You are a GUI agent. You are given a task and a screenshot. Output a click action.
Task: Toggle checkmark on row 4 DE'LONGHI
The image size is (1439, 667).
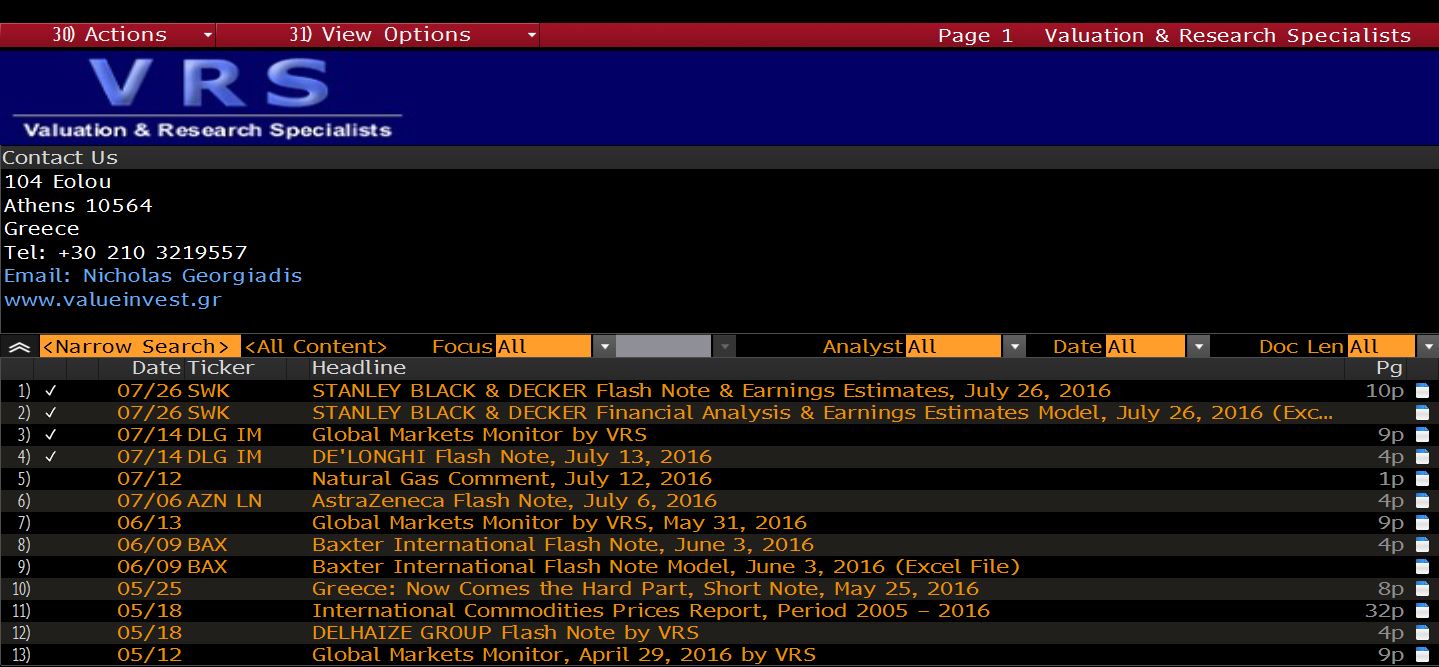51,457
